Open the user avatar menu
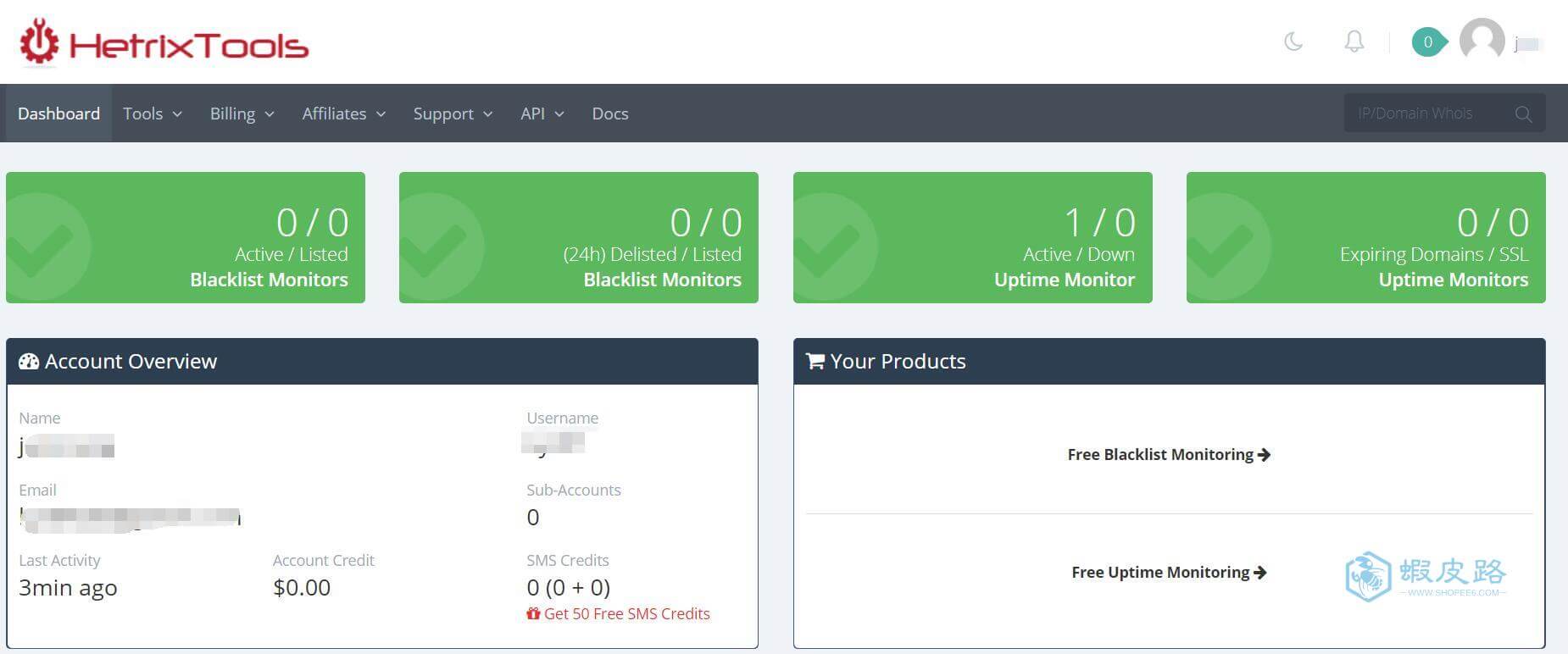This screenshot has height=654, width=1568. click(x=1482, y=40)
